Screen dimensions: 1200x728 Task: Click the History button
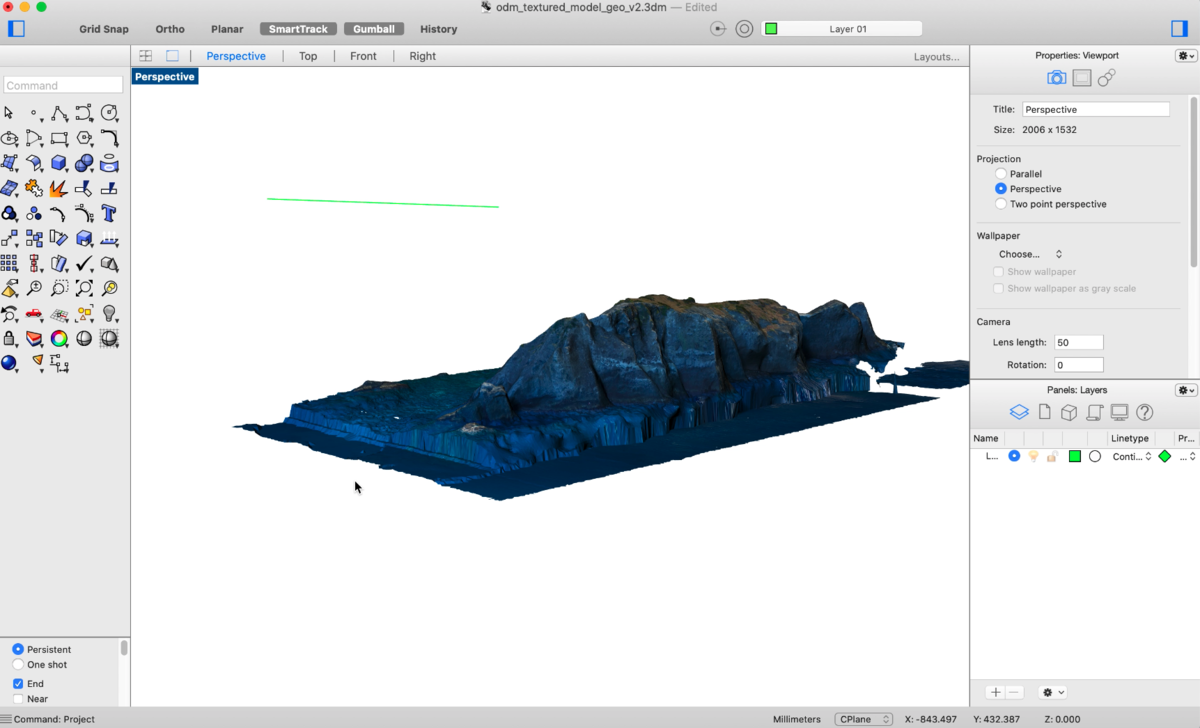point(438,29)
